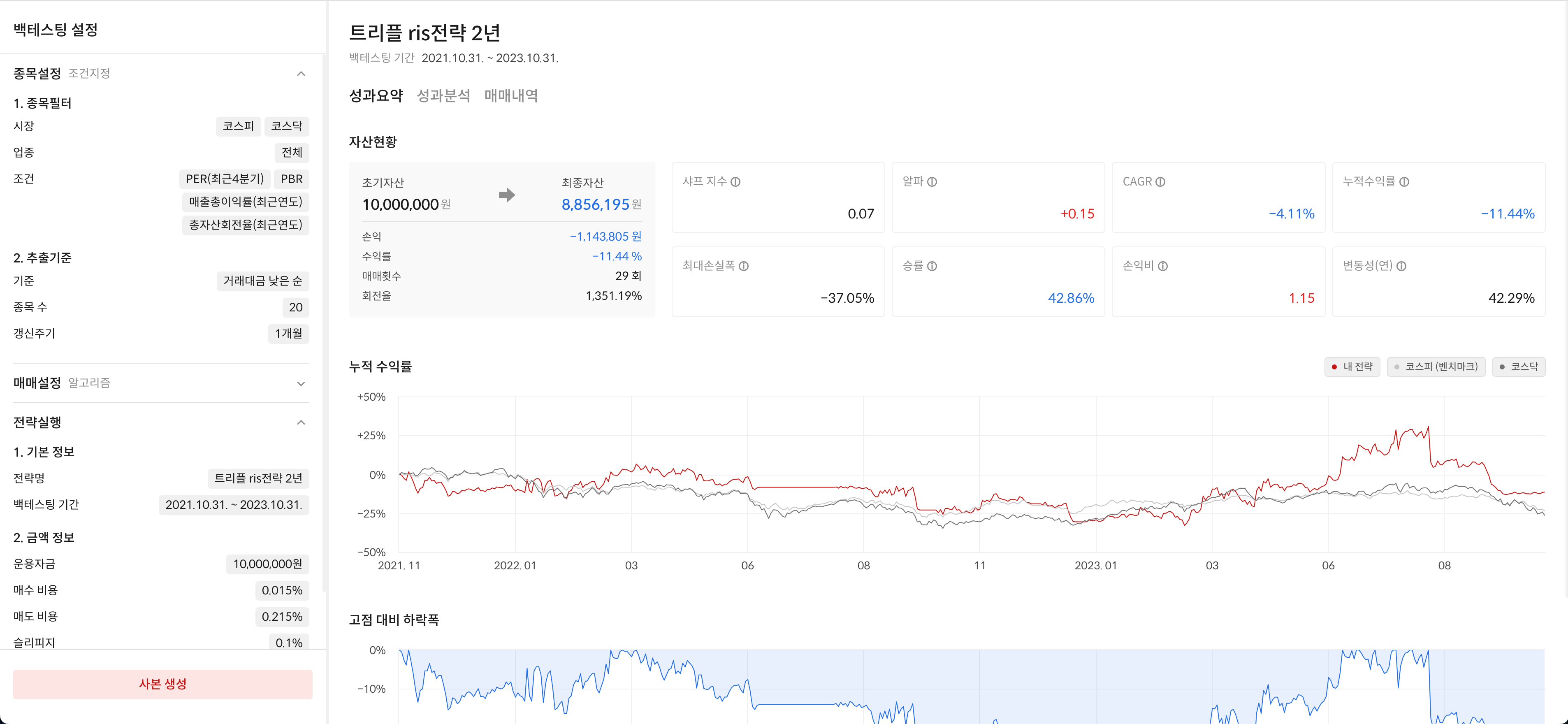Switch to the 성과분석 tab

click(x=443, y=95)
